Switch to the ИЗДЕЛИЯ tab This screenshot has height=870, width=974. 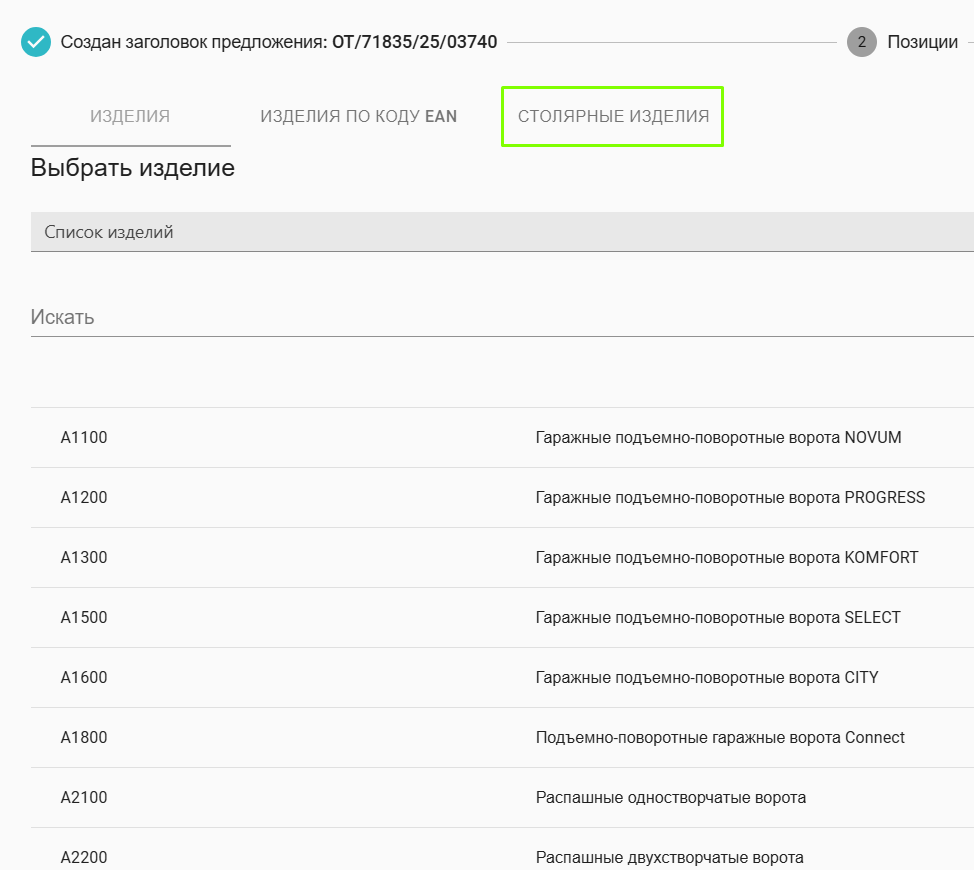point(130,116)
